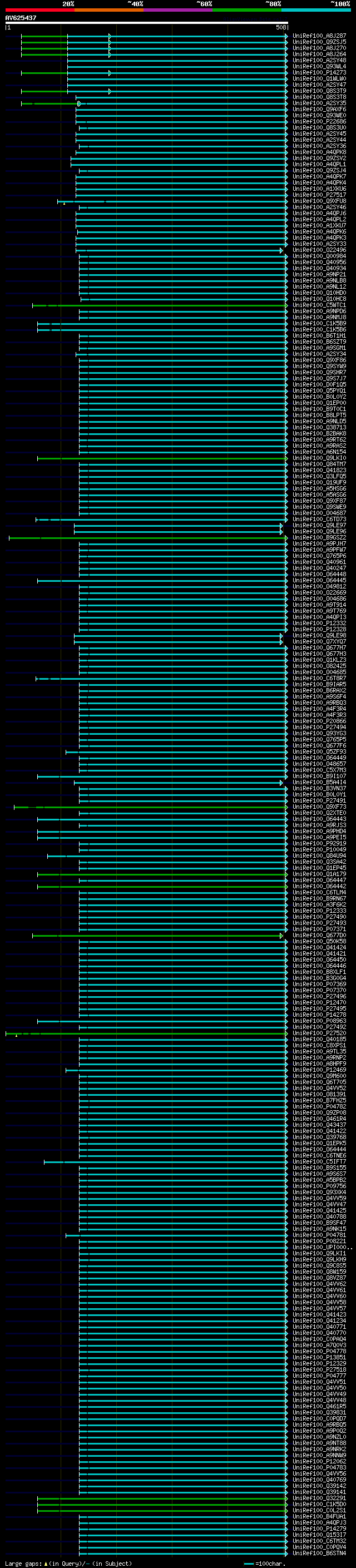
Task: Open hit UniRef100_A8J264
Action: pos(319,55)
